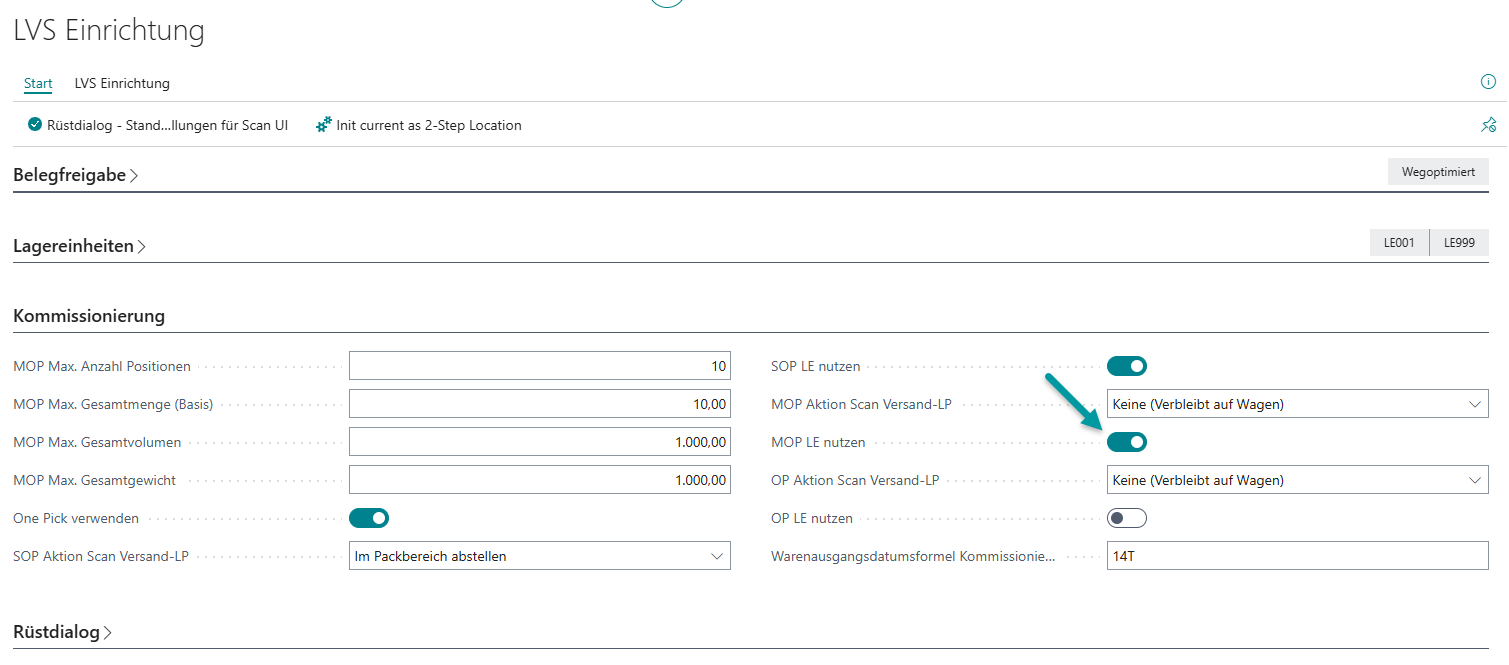Toggle the SOP LE nutzen switch
Screen dimensions: 1509x665
1127,366
